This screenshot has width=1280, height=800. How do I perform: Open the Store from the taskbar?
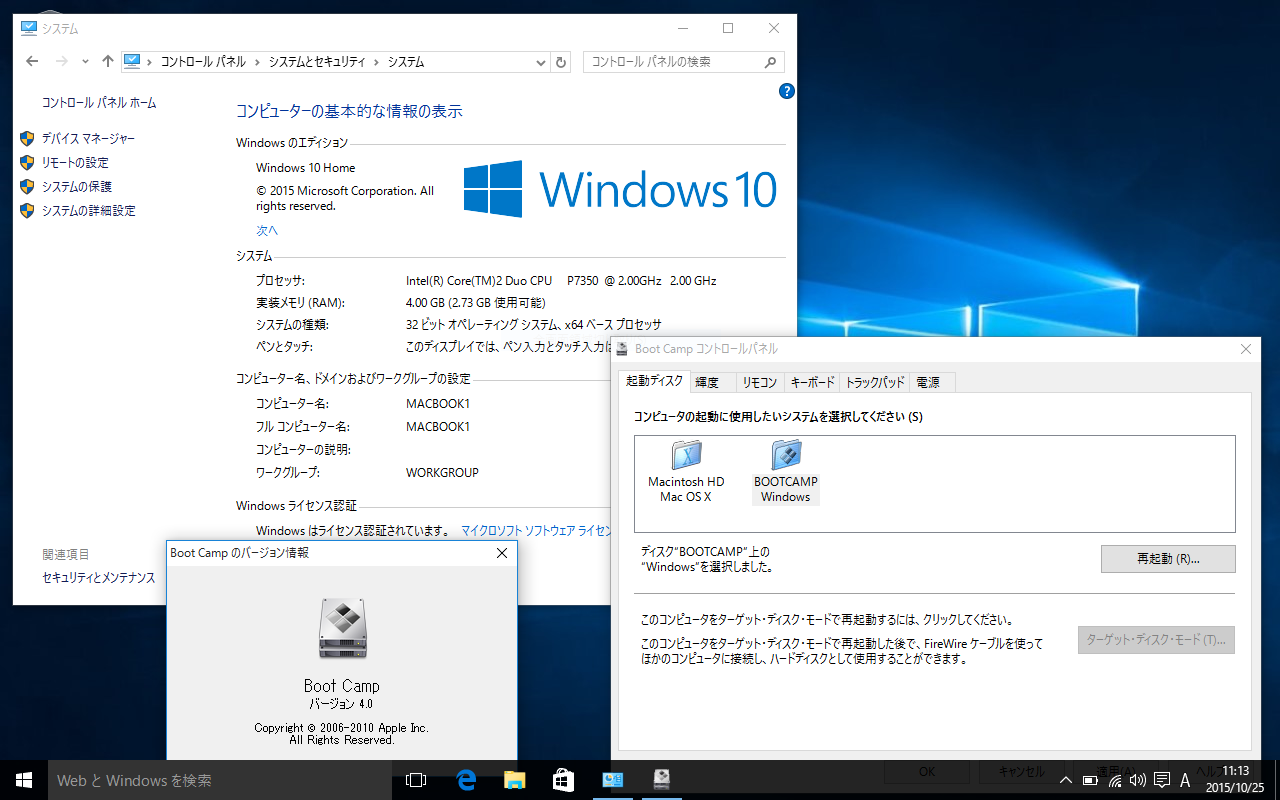[563, 780]
